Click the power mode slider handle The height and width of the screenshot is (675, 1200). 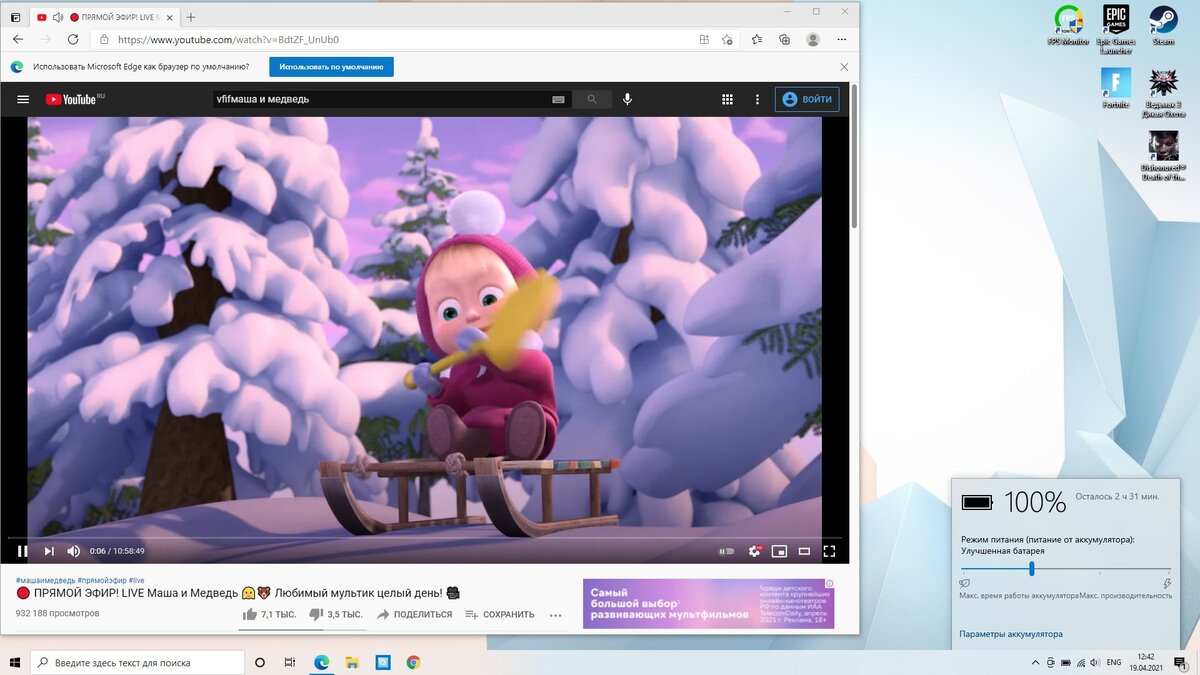click(x=1031, y=569)
